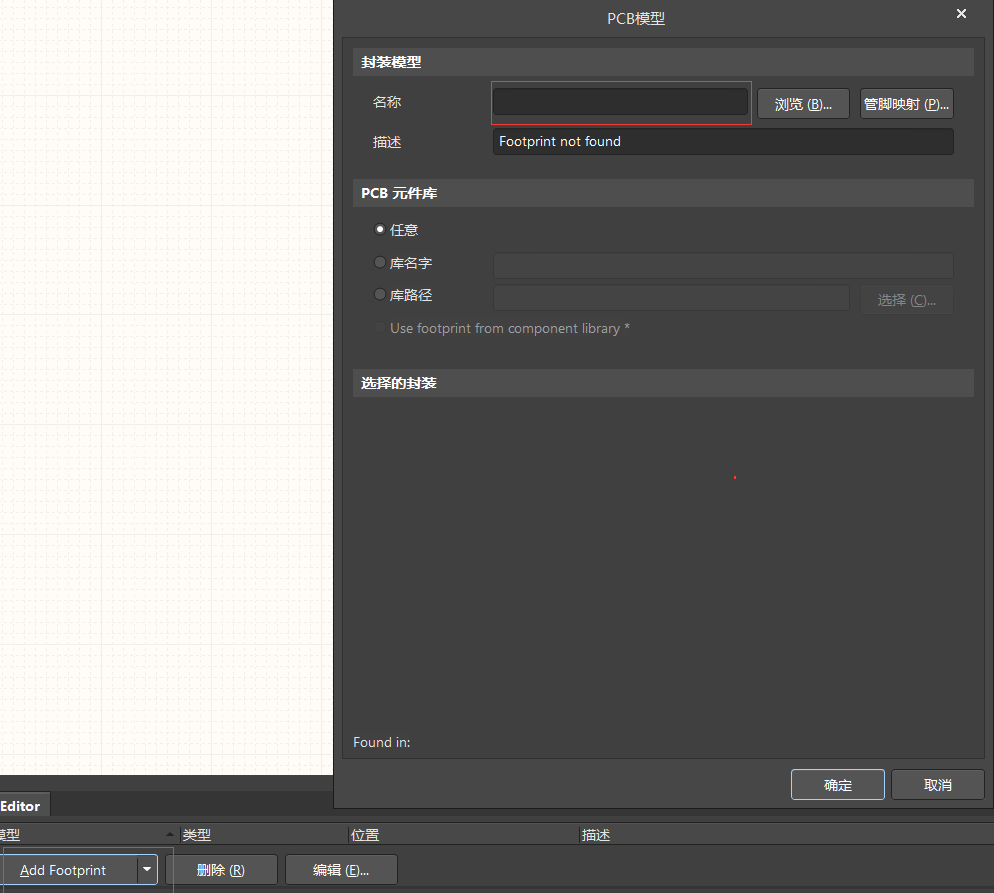
Task: Open pin mapping with 管脚映射 (P) button
Action: 907,104
